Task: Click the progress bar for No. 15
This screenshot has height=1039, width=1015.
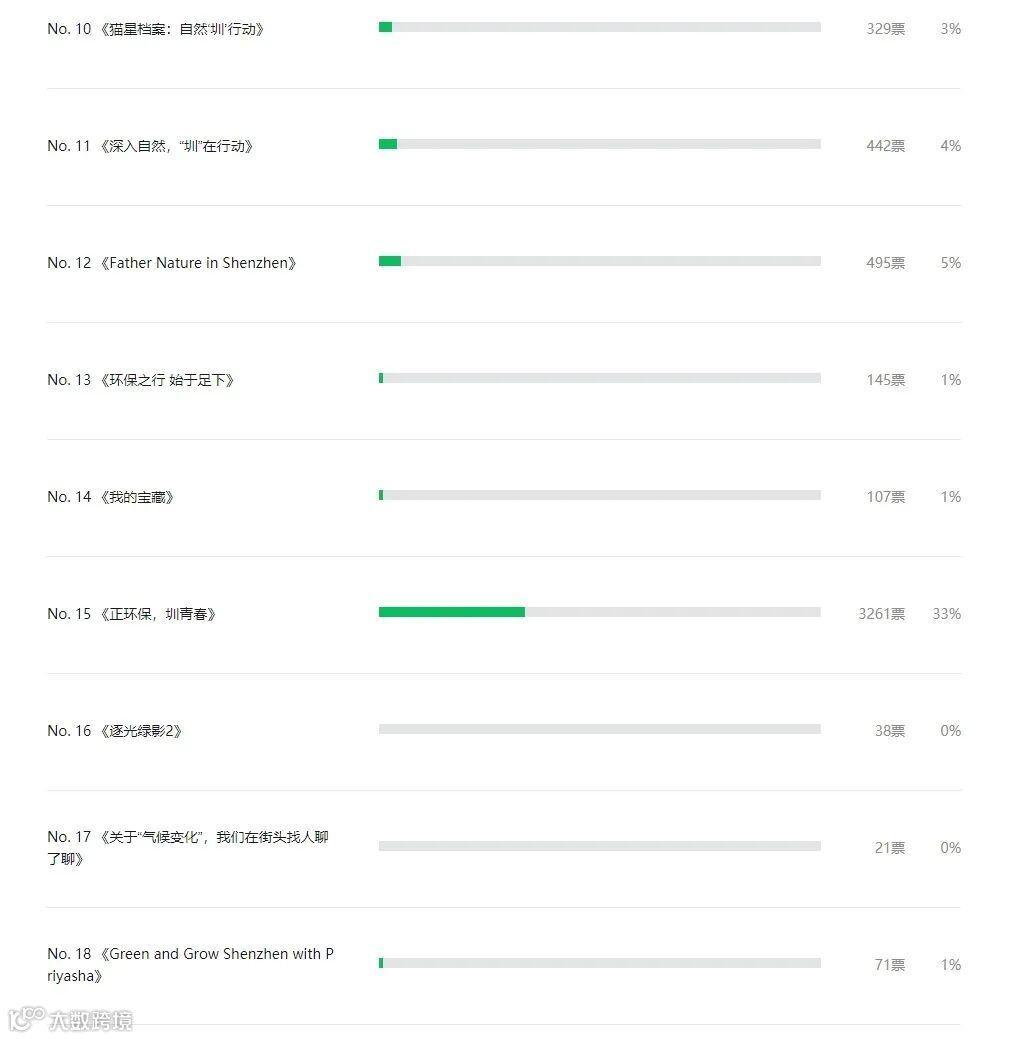Action: (599, 612)
